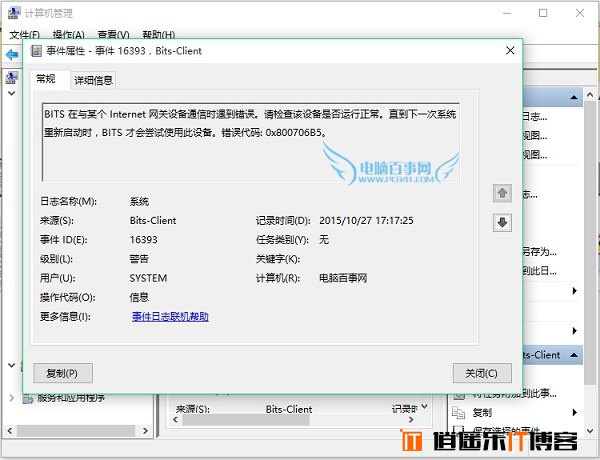Minimize the Computer Management window

[509, 13]
